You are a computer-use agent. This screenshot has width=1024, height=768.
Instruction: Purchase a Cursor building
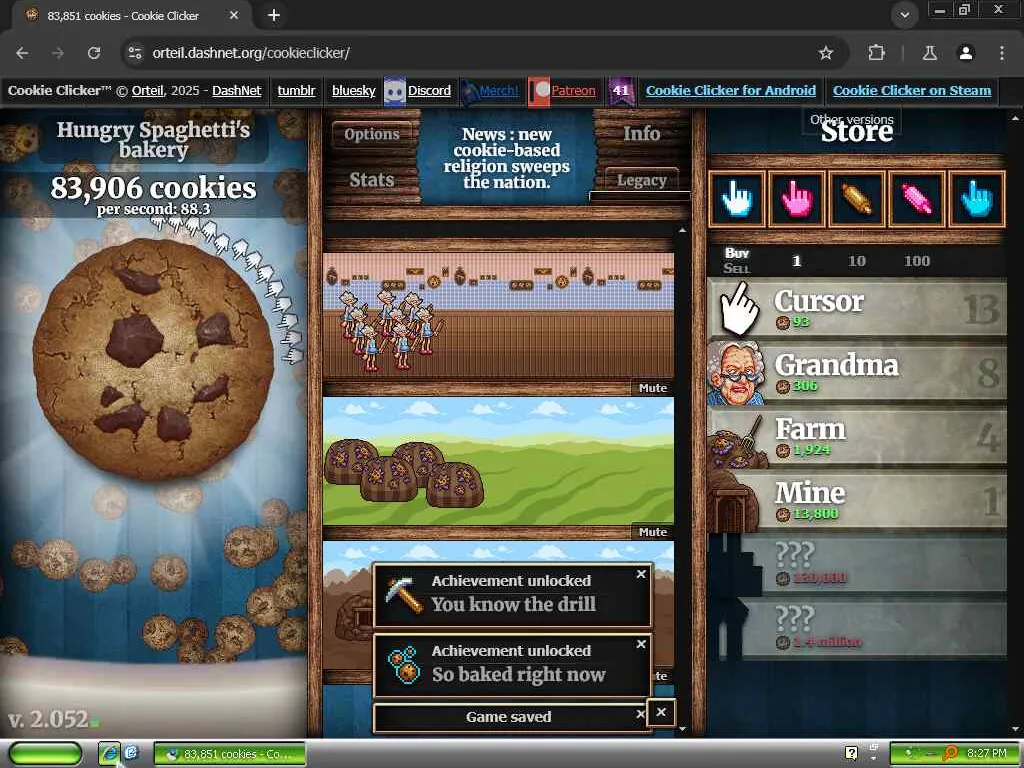point(857,308)
